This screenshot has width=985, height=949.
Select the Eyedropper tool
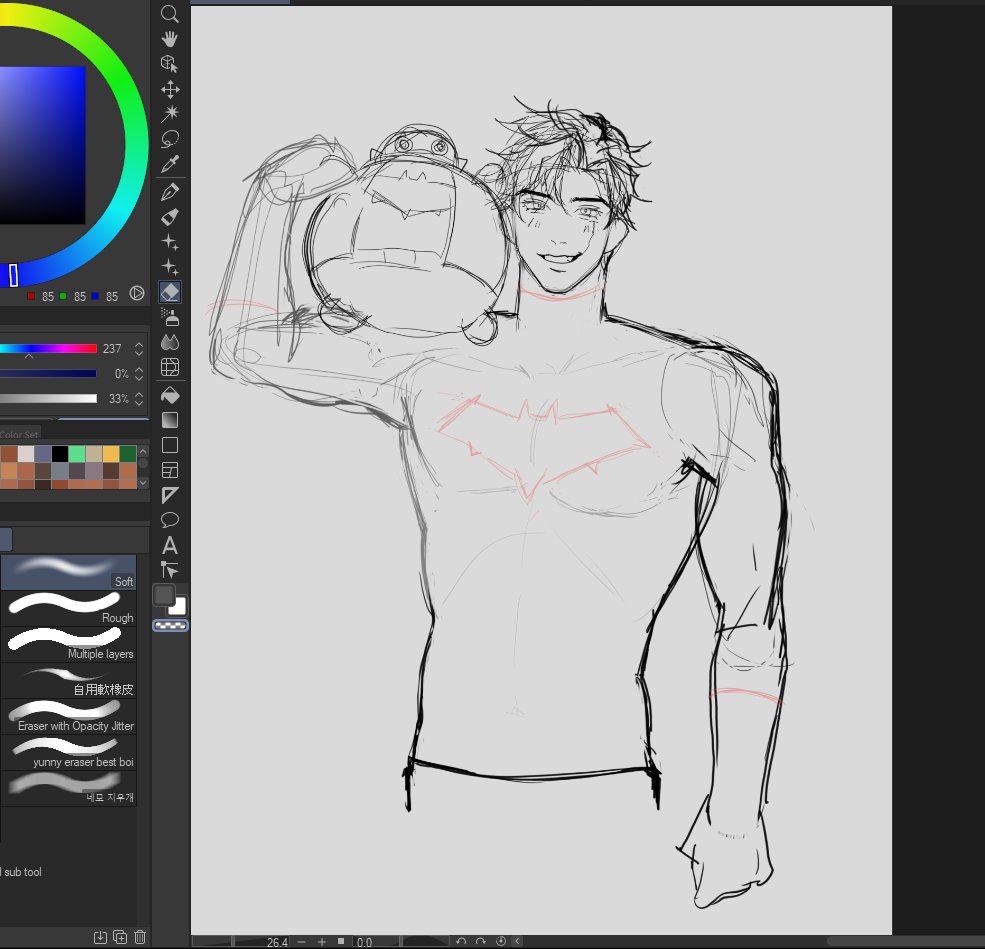click(170, 164)
